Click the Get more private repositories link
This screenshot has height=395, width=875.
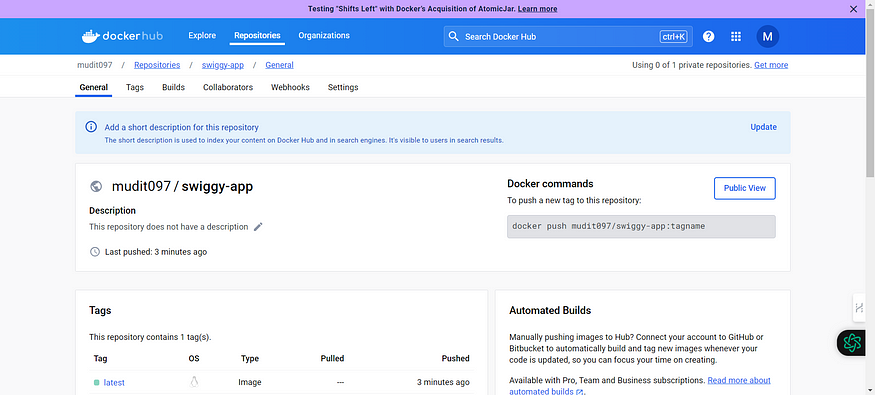click(x=771, y=65)
